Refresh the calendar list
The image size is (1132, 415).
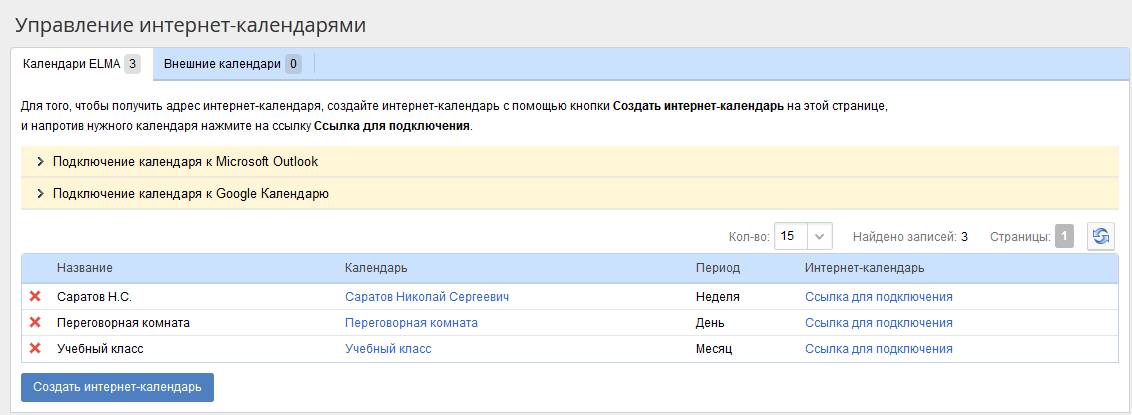[x=1101, y=237]
